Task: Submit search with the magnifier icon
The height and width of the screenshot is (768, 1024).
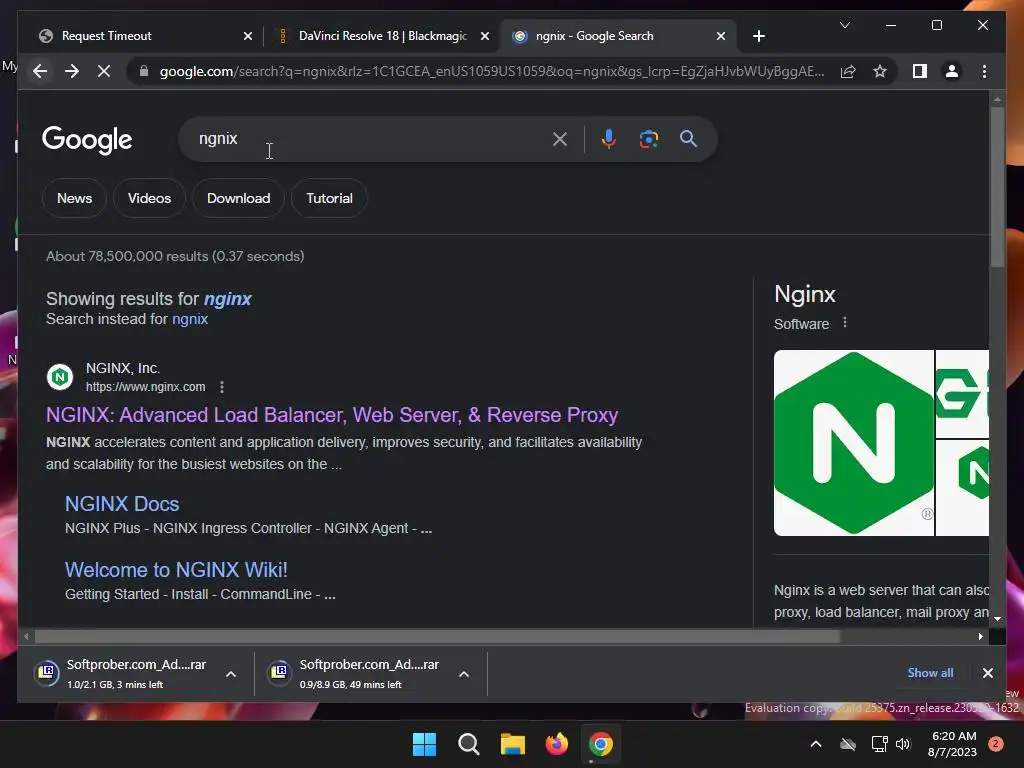Action: 688,139
